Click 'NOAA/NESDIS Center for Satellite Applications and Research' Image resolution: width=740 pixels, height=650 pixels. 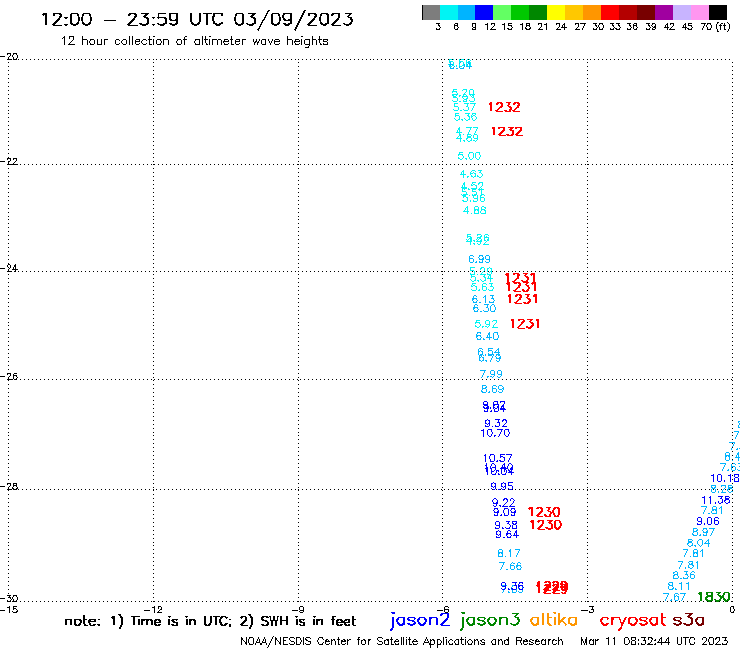(x=402, y=641)
